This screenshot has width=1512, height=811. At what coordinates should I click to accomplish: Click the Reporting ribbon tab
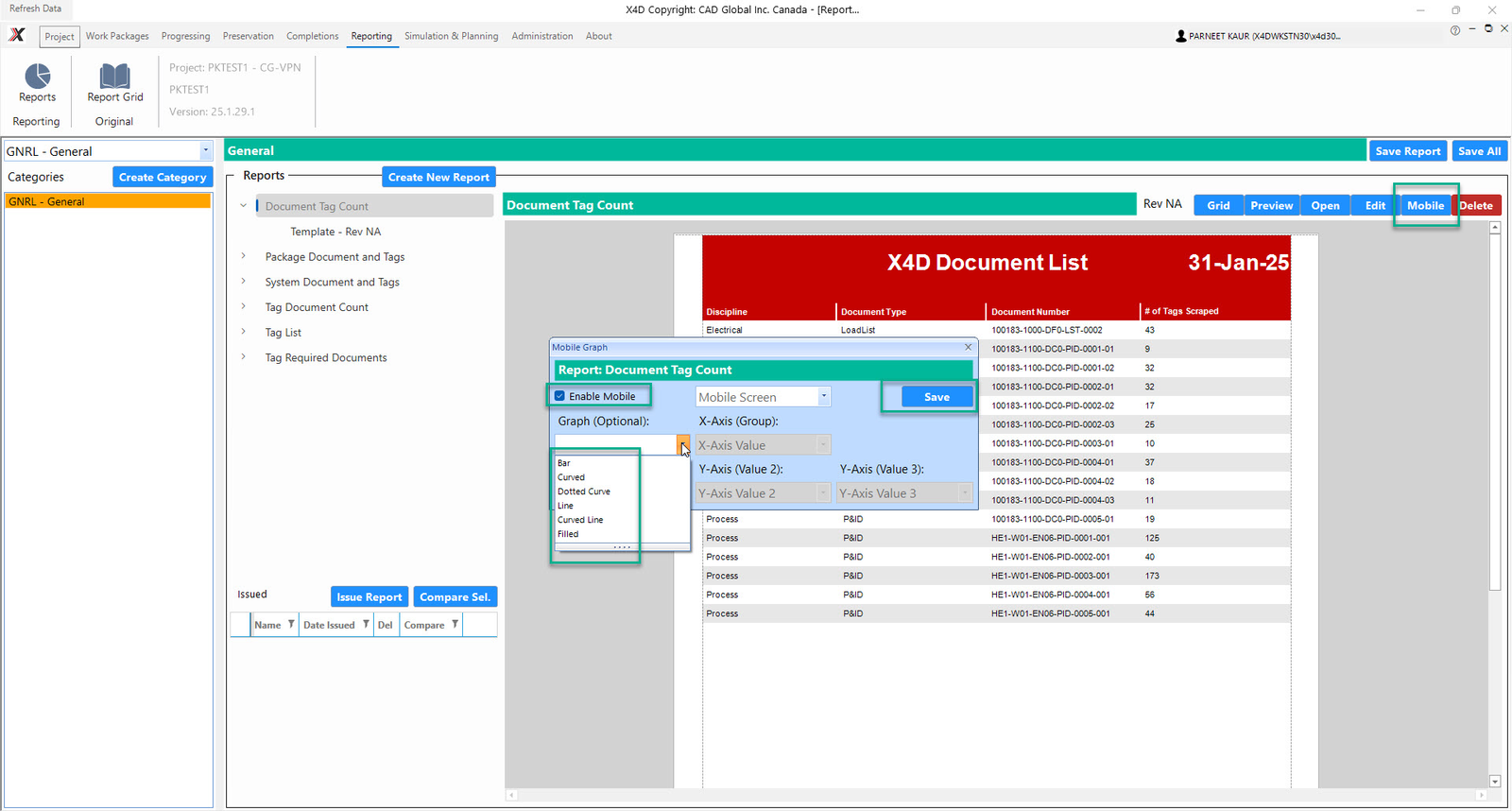371,36
